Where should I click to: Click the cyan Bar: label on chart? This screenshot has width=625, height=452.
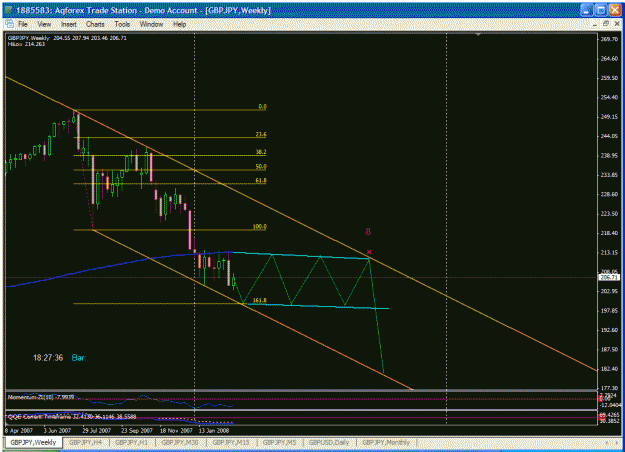coord(79,358)
